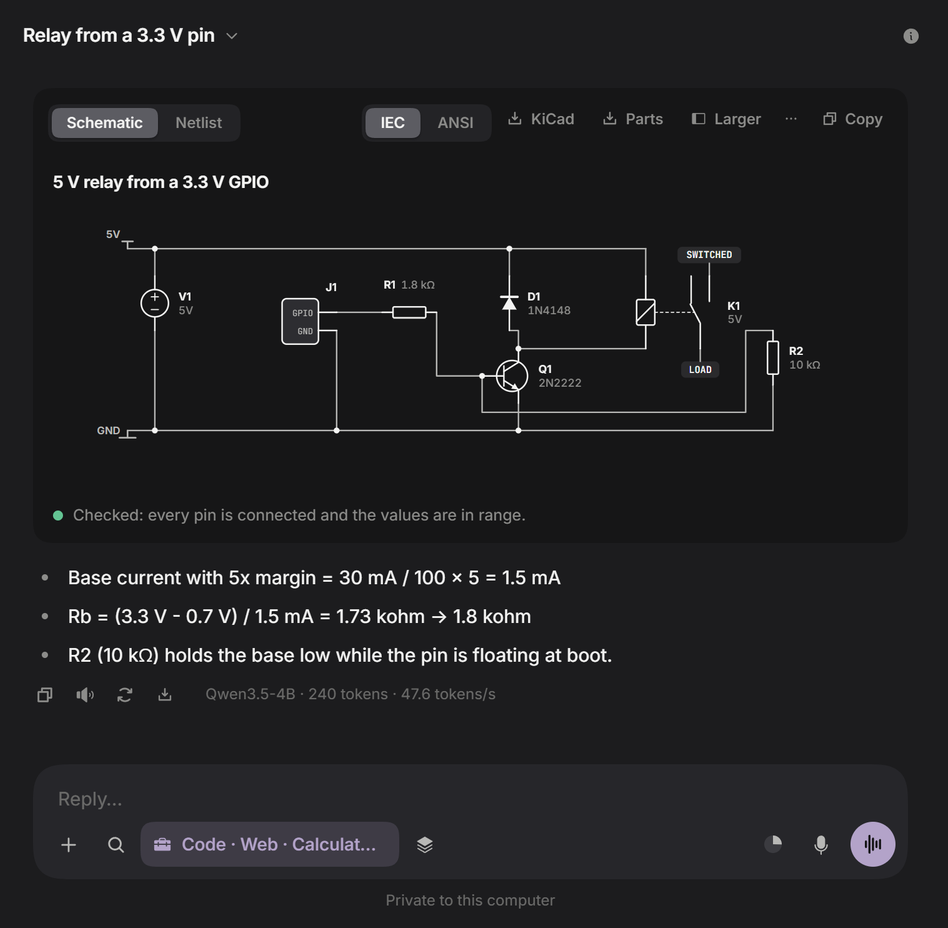
Task: Click the 'Rb = (3.3 V - 0.7 V)' line
Action: tap(299, 617)
